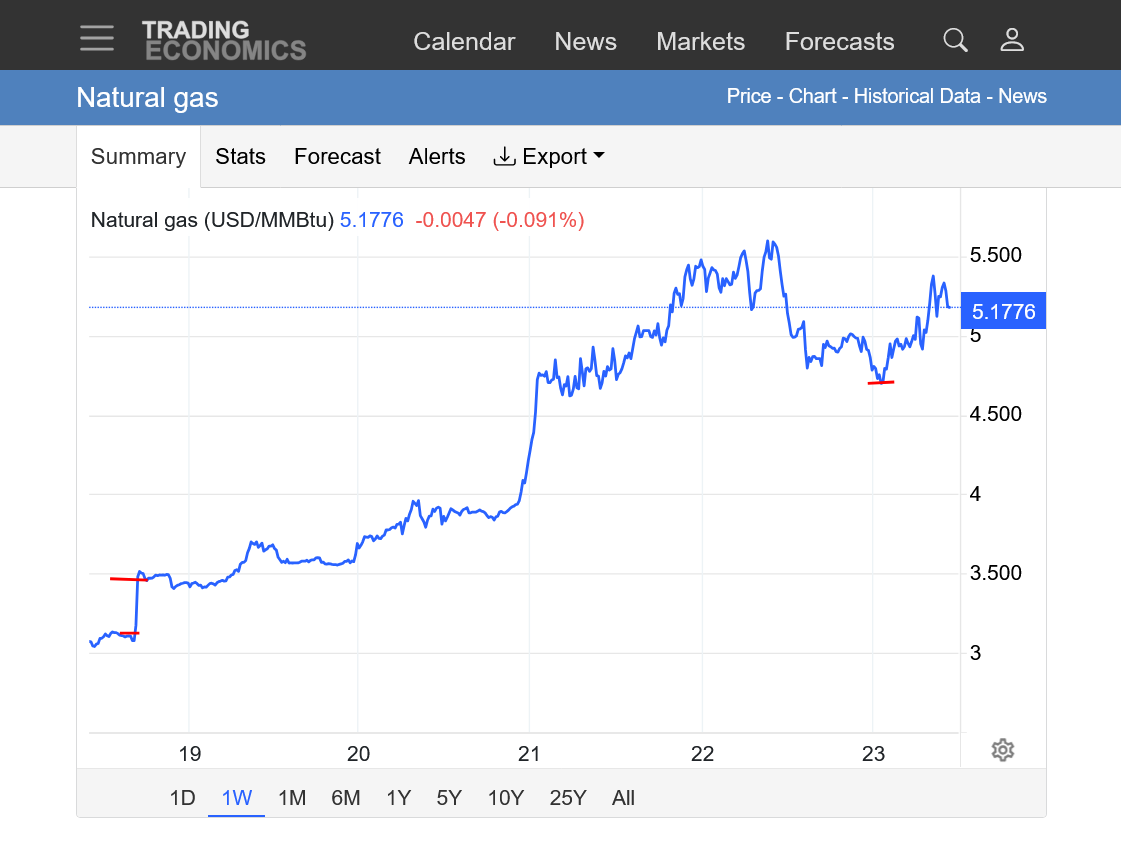Screen dimensions: 1121x863
Task: Go to Markets in top navigation
Action: point(700,42)
